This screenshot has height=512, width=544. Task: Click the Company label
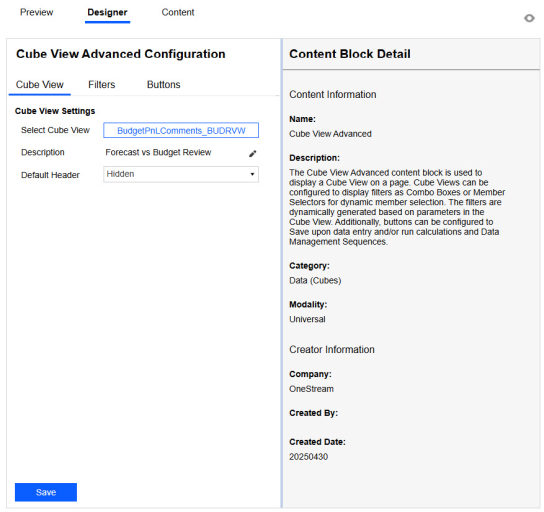[x=310, y=374]
